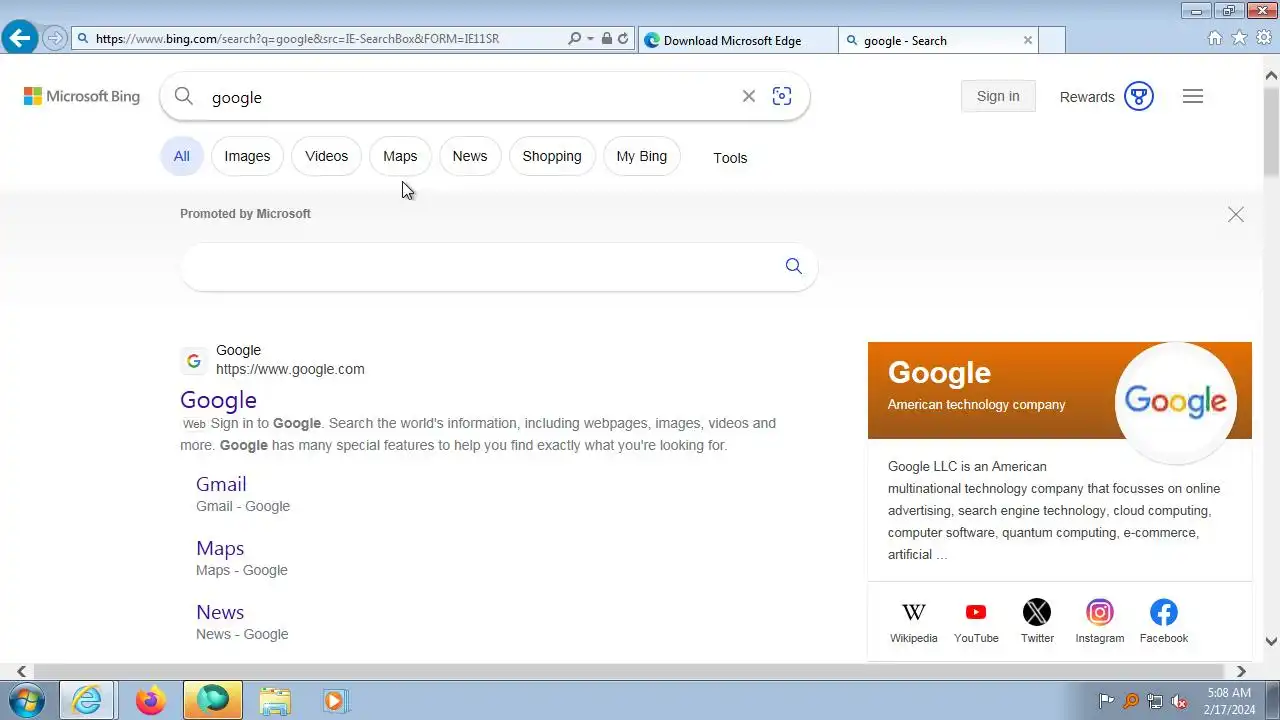This screenshot has width=1280, height=720.
Task: Click the Sign in button
Action: coord(998,96)
